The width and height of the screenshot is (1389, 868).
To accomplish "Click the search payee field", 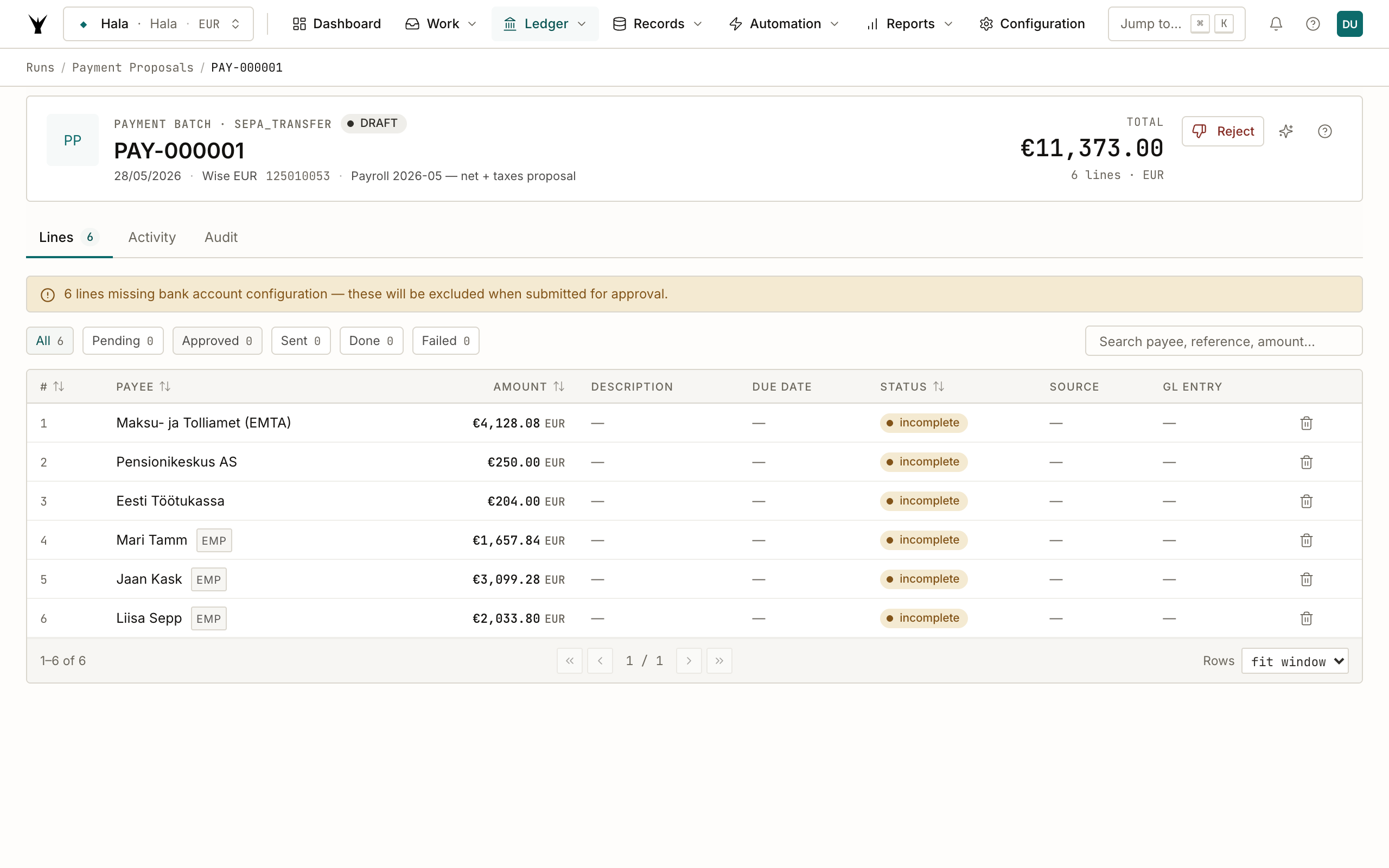I will coord(1223,341).
